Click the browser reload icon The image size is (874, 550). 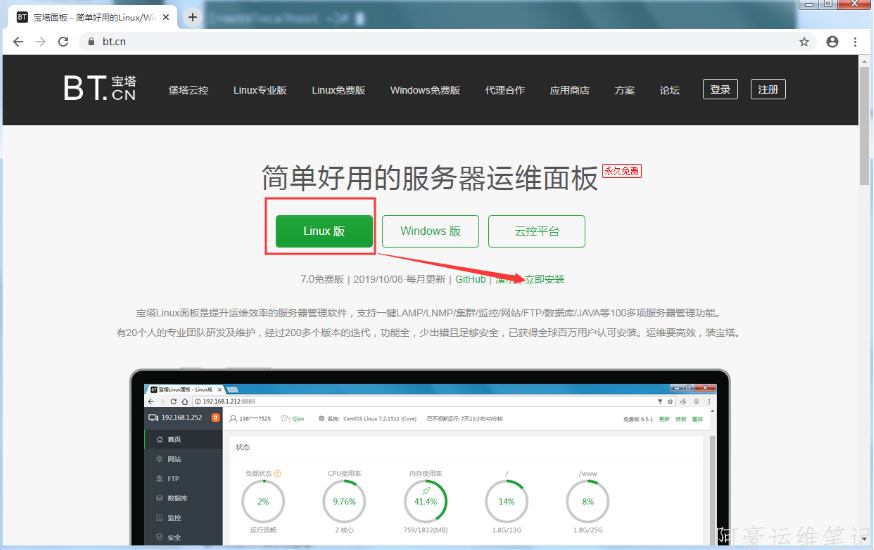[x=63, y=42]
